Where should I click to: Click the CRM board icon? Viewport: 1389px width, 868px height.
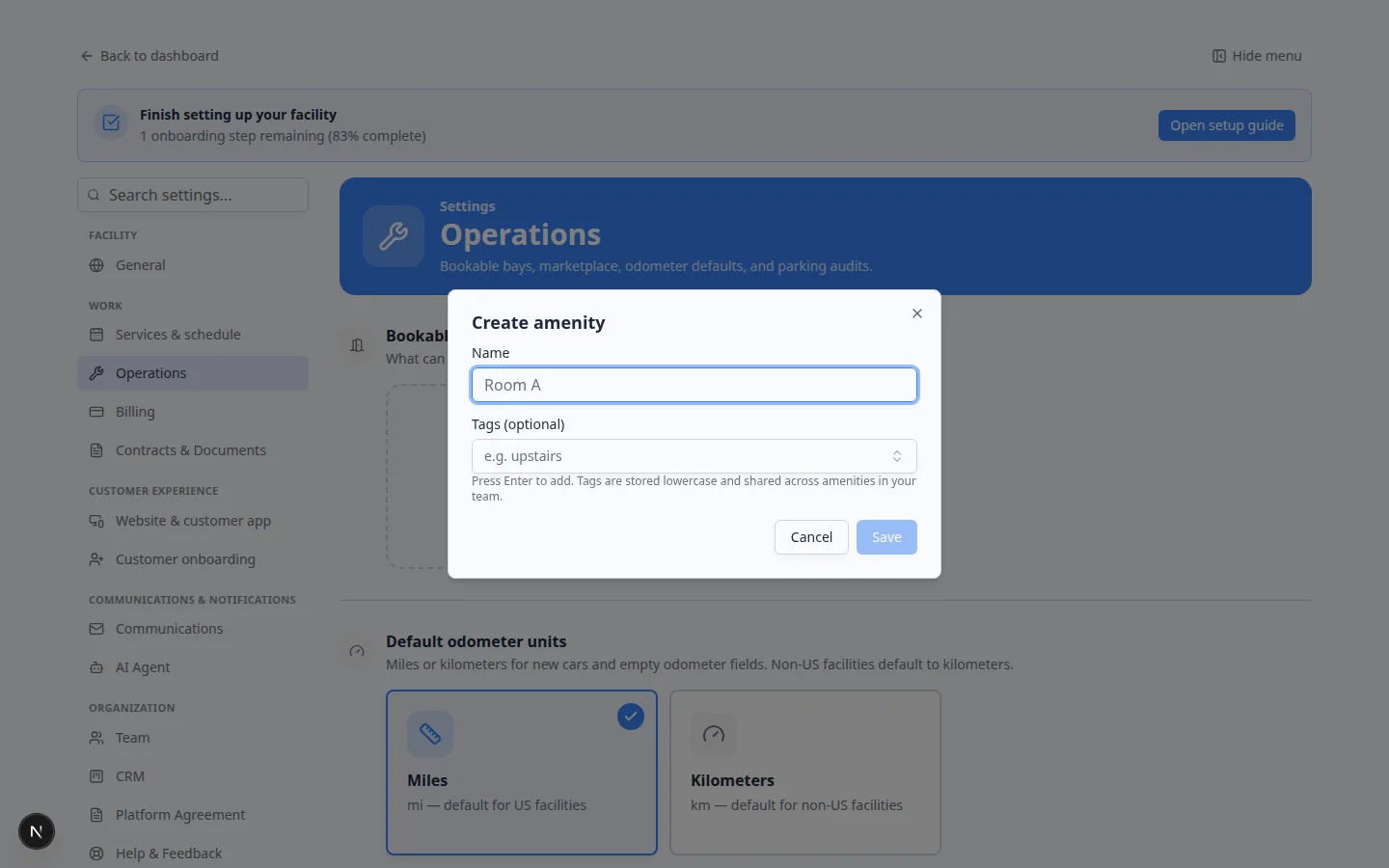96,776
